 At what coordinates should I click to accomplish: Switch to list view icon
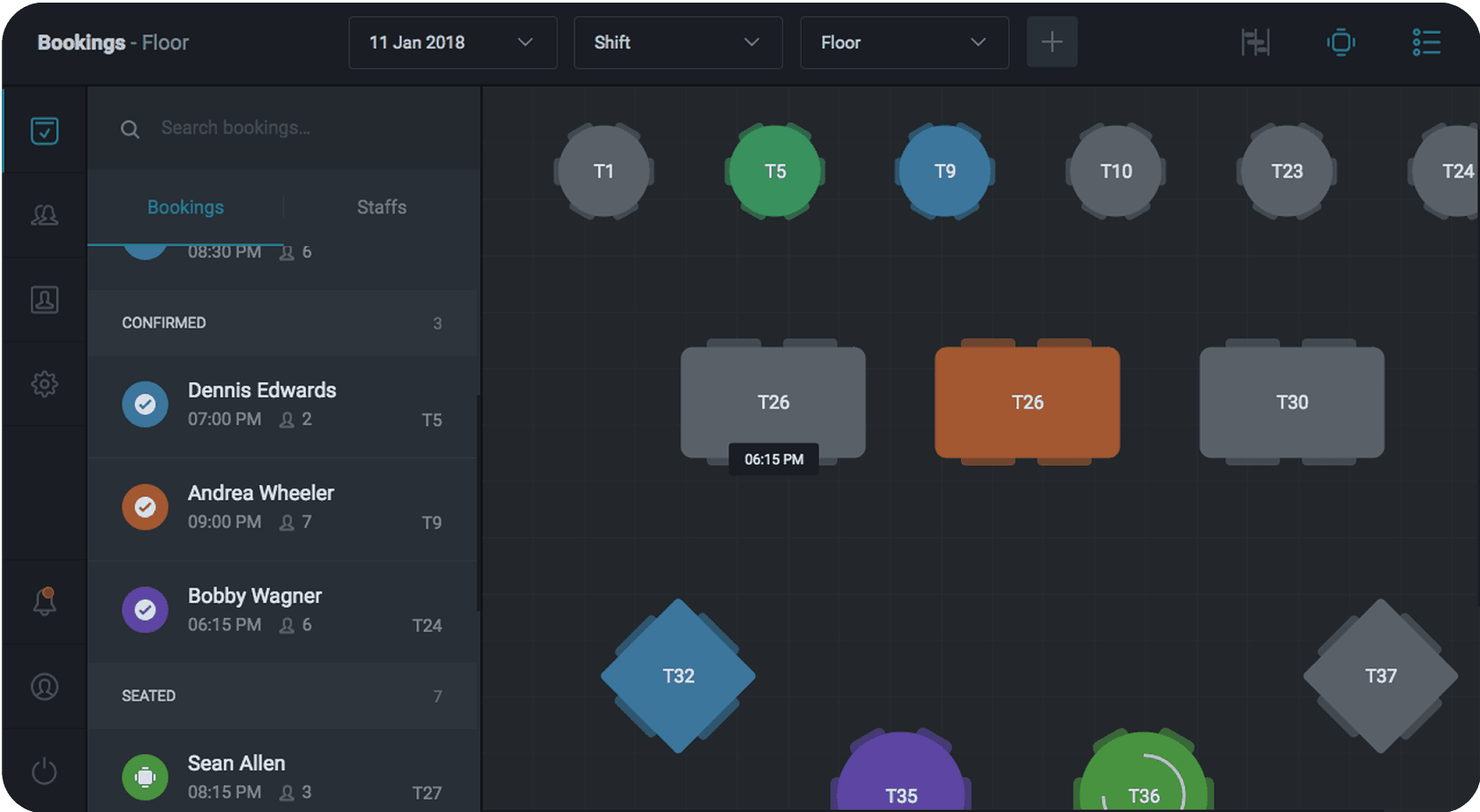pos(1426,42)
